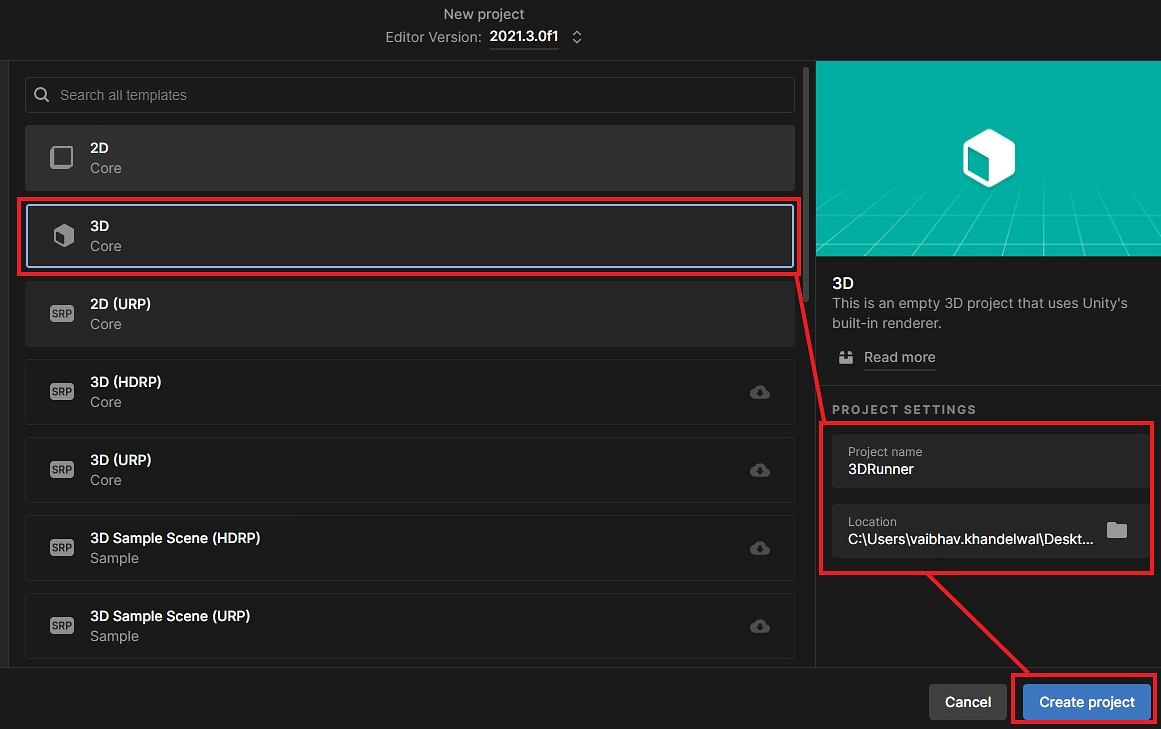Click the 3D Core template cube icon
The height and width of the screenshot is (729, 1161).
click(64, 235)
